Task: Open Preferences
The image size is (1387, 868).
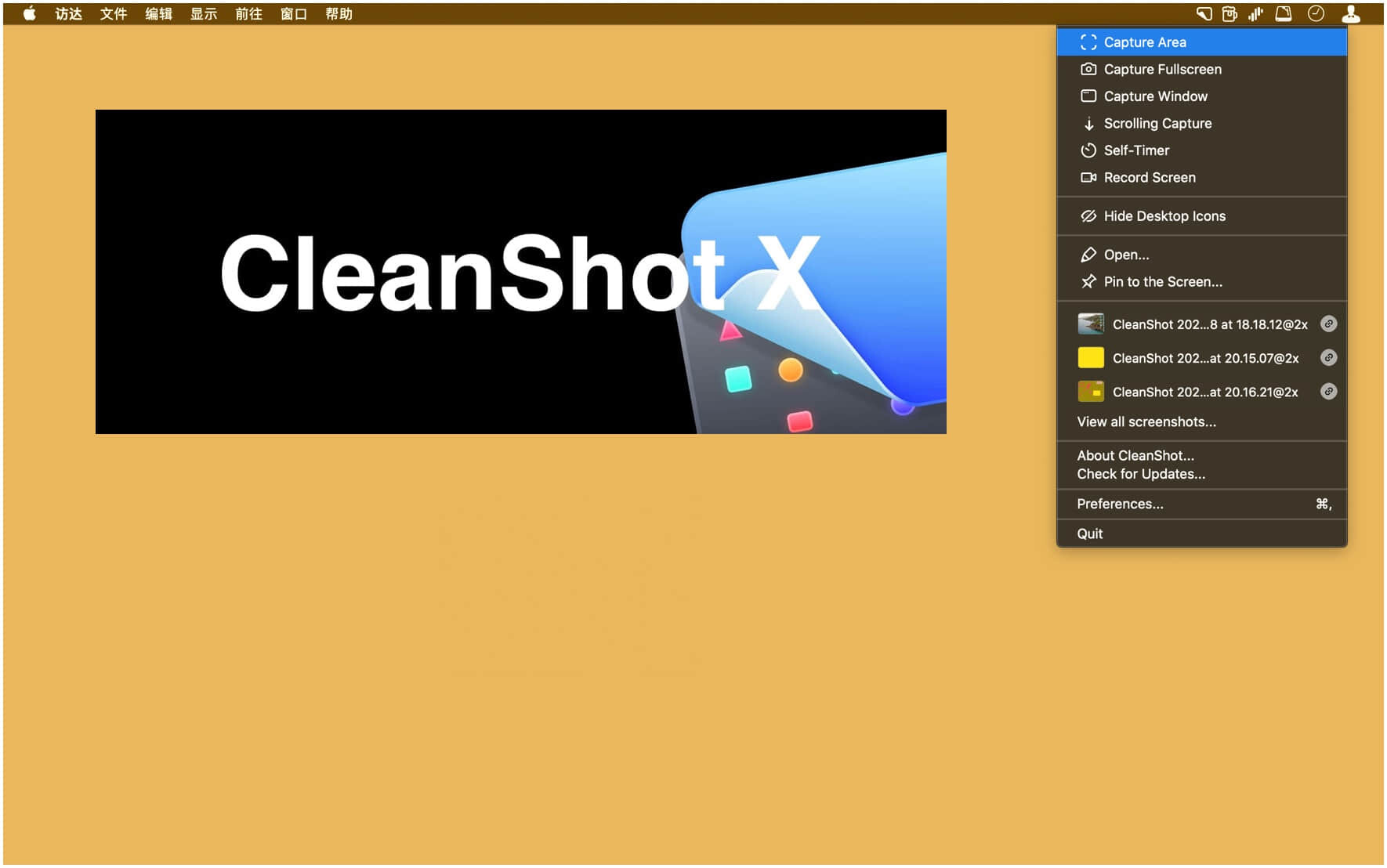Action: (1119, 504)
